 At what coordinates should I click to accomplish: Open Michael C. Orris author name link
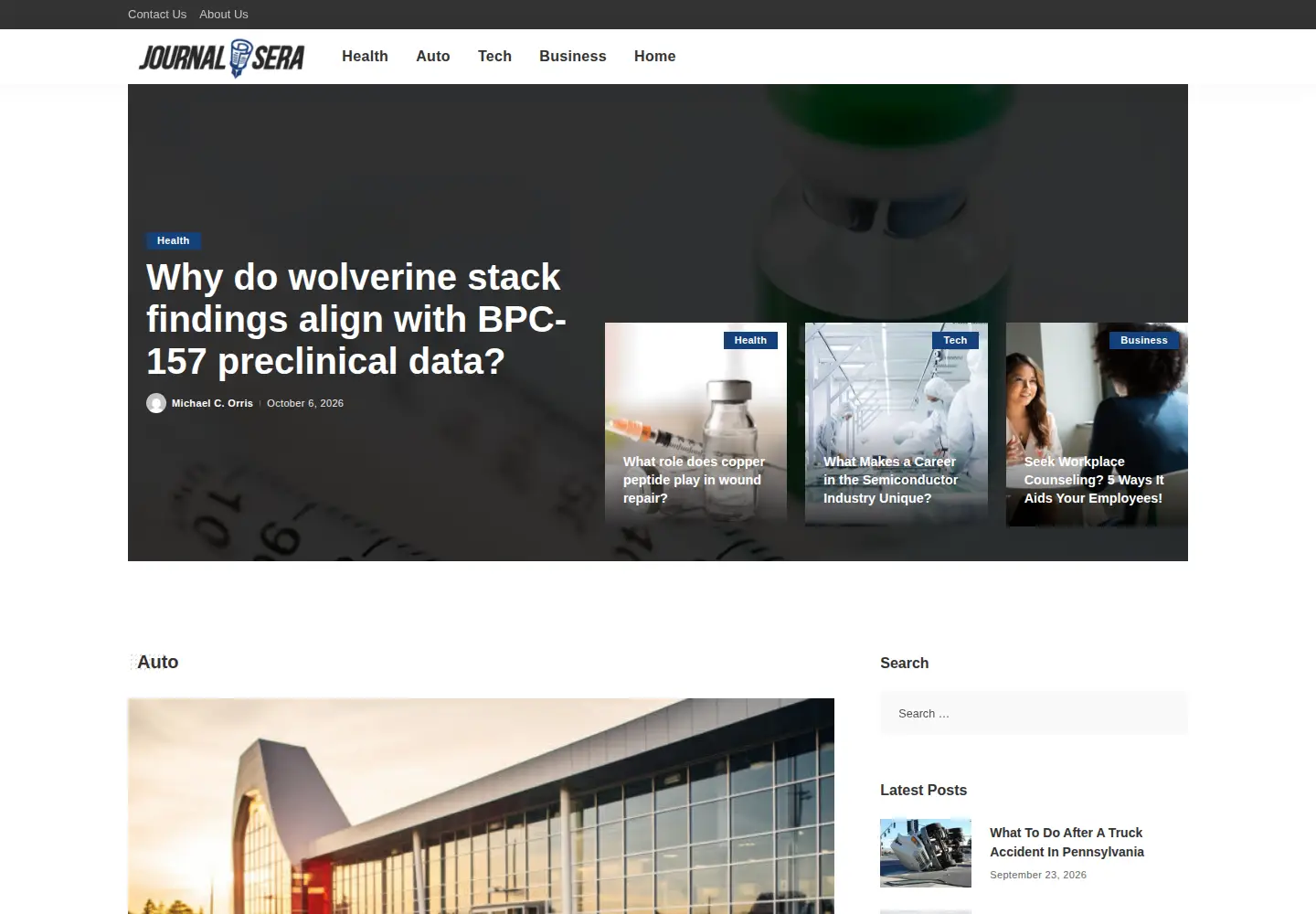[x=212, y=403]
